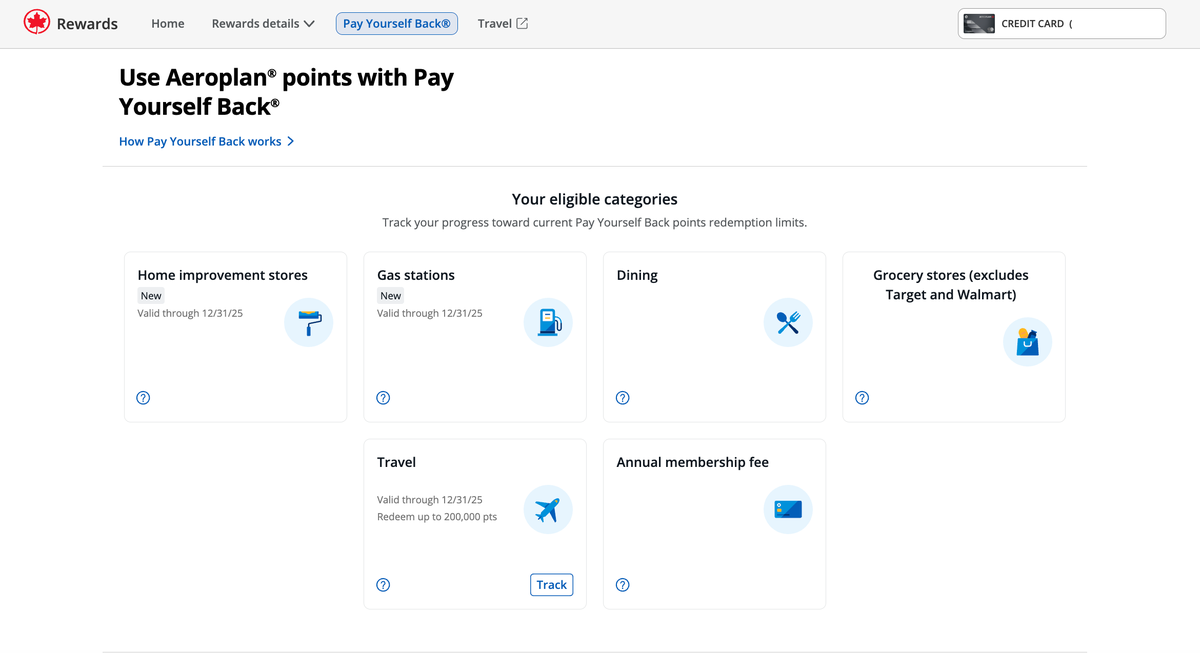Click the fork and knife Dining icon
The image size is (1200, 653).
(788, 323)
